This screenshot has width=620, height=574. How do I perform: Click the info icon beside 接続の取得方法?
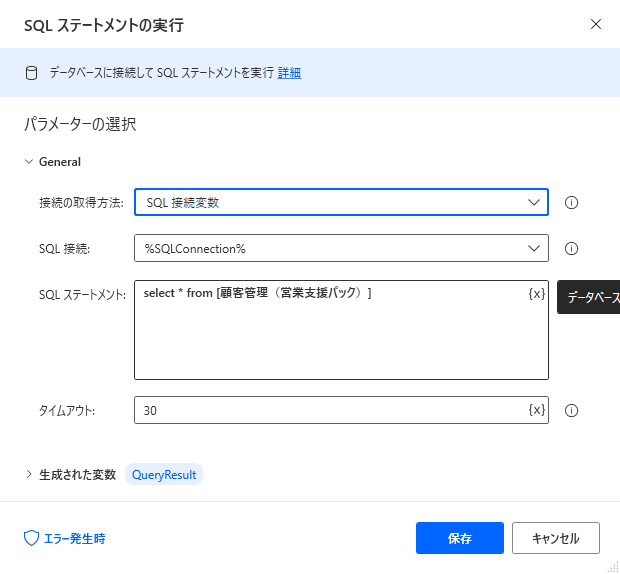(572, 202)
